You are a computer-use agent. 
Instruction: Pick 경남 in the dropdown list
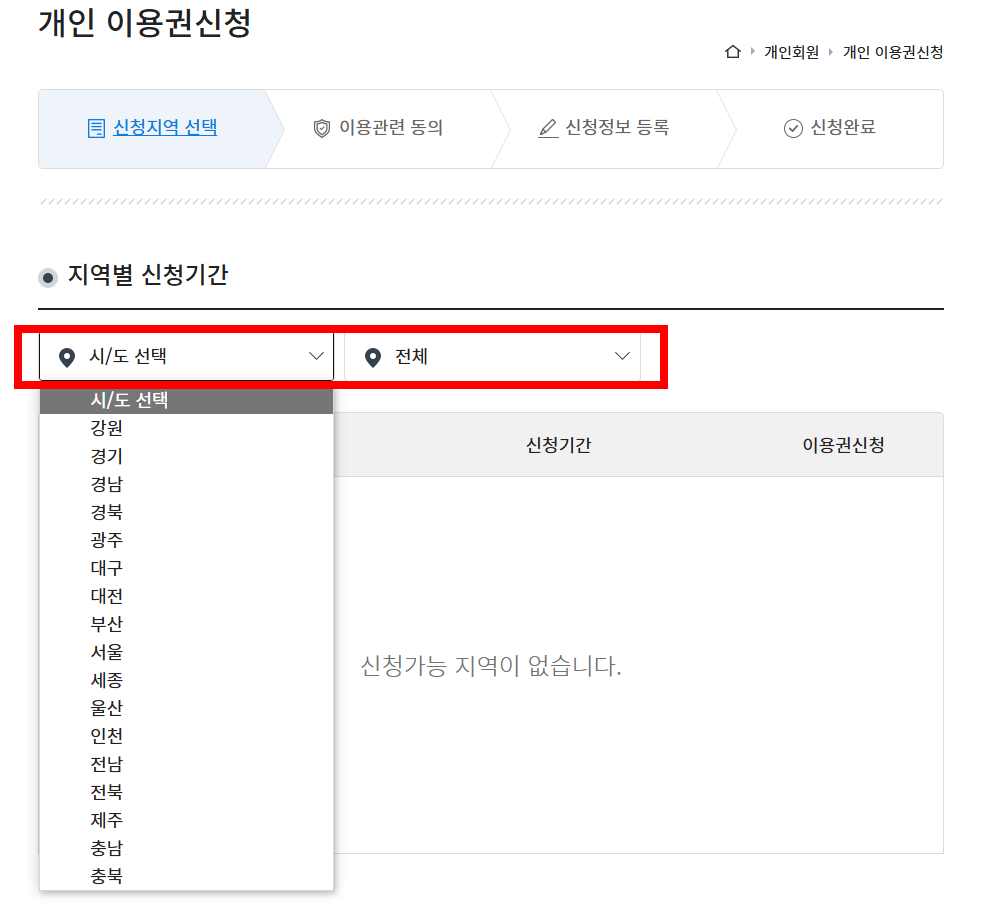pyautogui.click(x=186, y=484)
